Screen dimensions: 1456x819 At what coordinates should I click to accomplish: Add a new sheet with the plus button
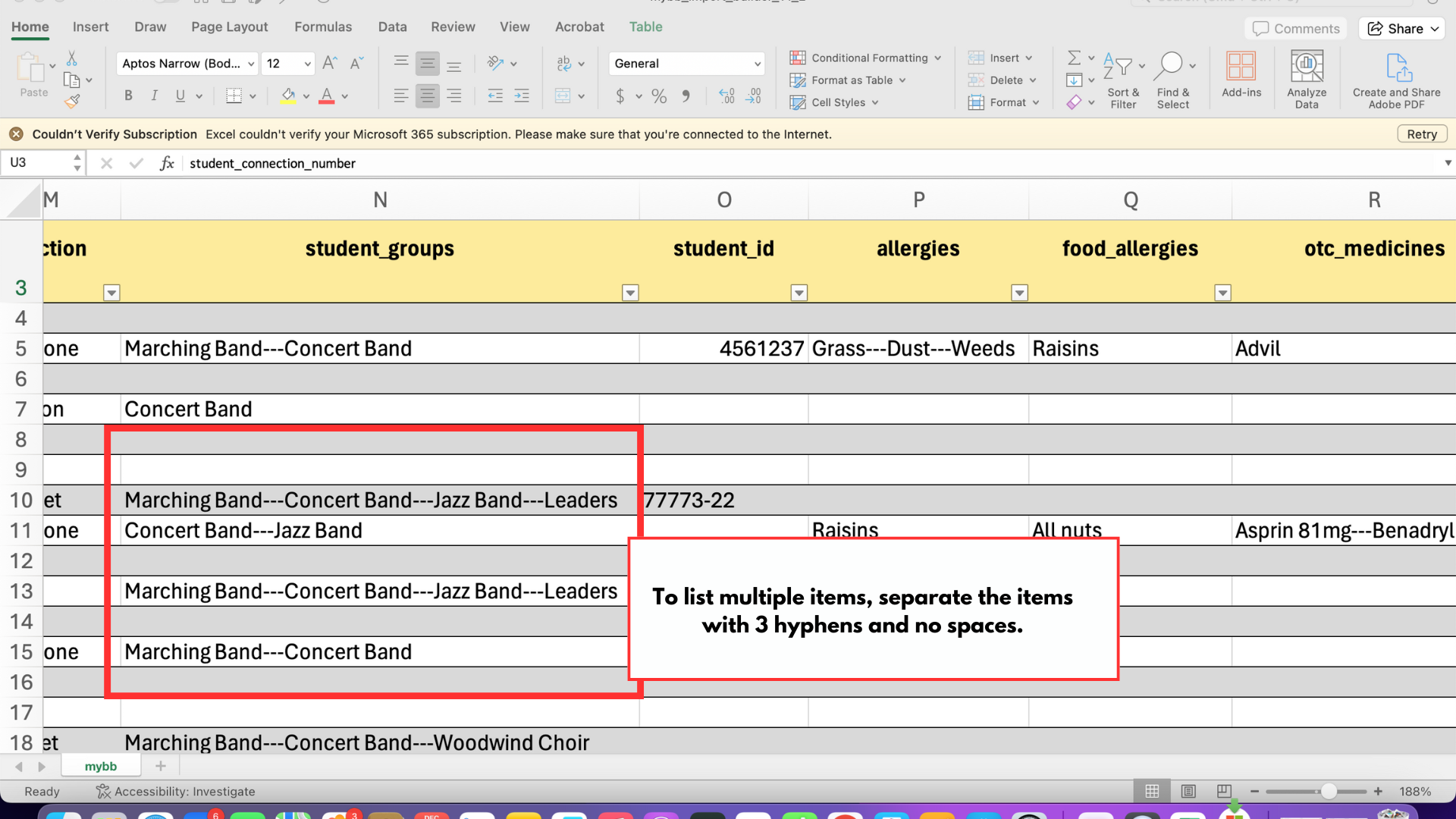(x=161, y=766)
